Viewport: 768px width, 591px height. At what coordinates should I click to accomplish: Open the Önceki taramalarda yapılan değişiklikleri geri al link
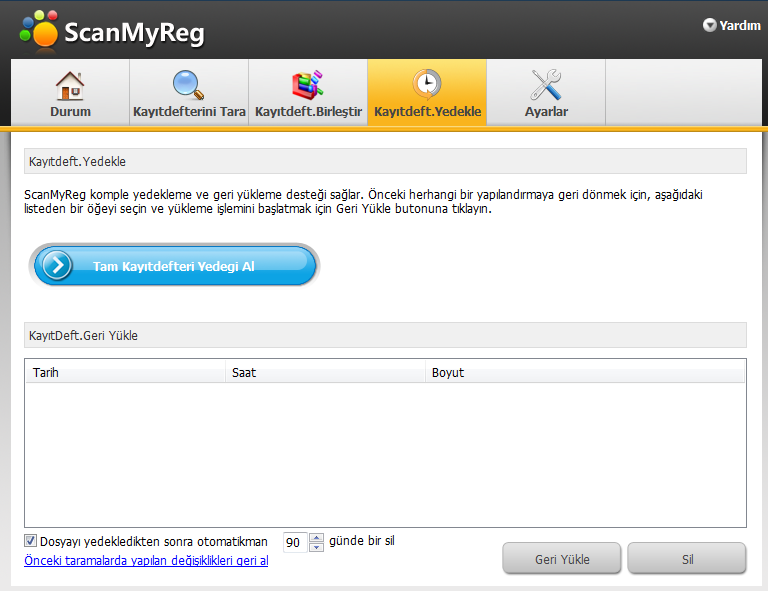pyautogui.click(x=146, y=561)
